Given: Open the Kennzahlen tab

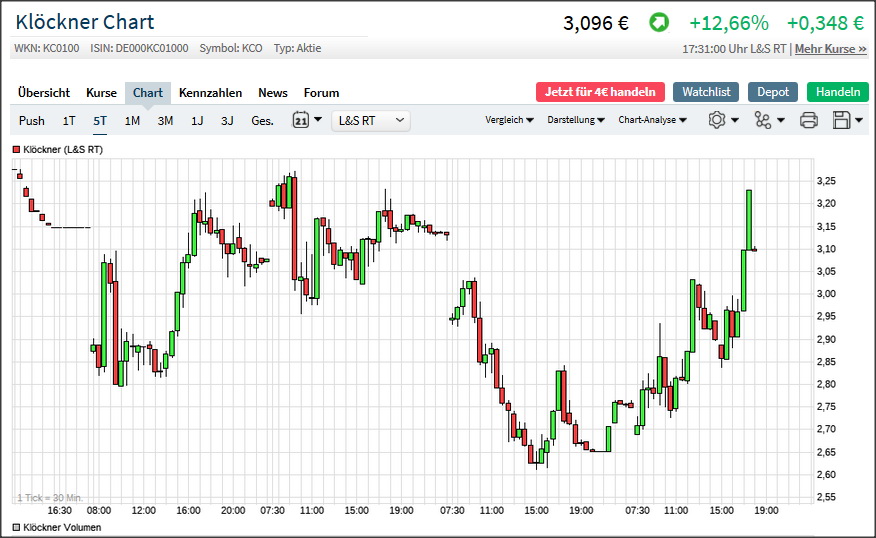Looking at the screenshot, I should point(211,93).
